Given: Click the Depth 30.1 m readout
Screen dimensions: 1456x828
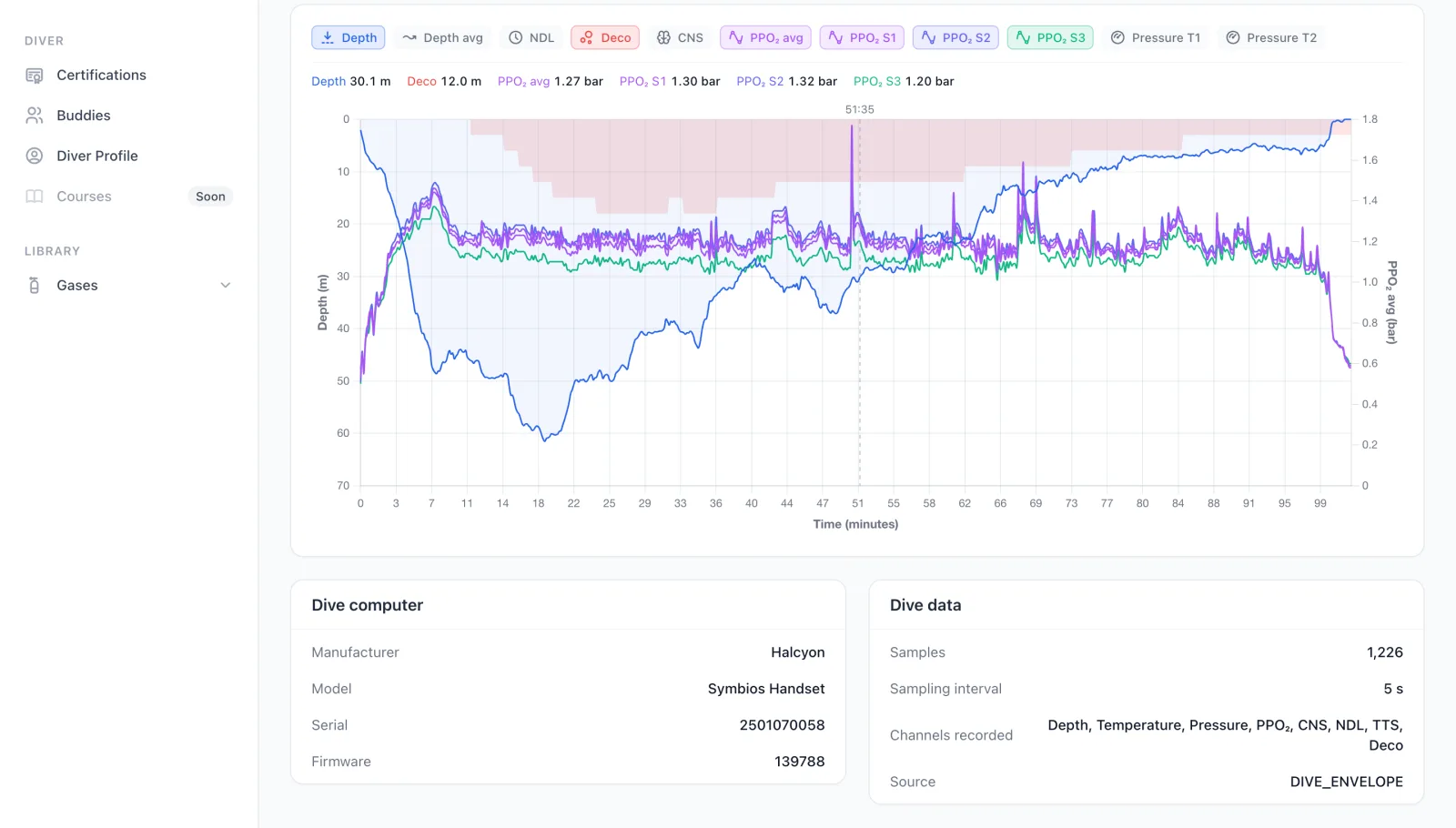Looking at the screenshot, I should coord(351,81).
